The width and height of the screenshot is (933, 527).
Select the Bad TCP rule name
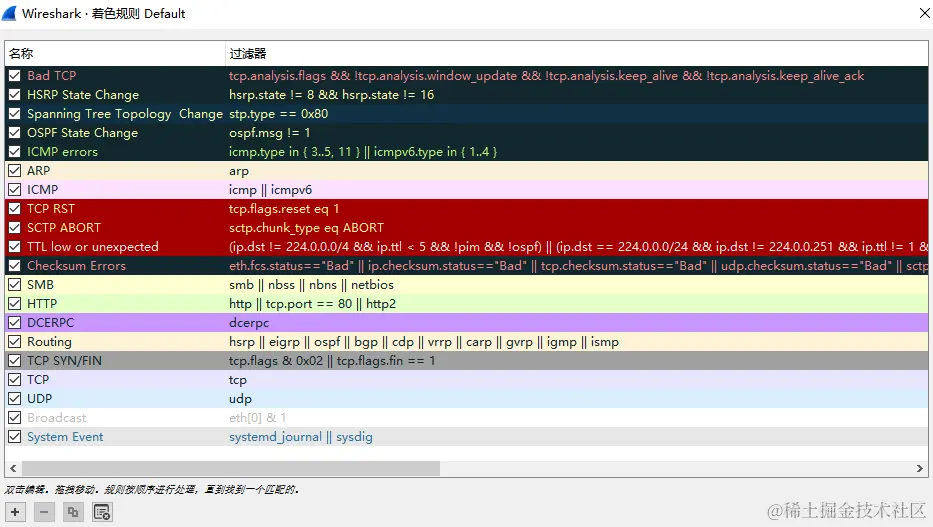click(x=52, y=76)
